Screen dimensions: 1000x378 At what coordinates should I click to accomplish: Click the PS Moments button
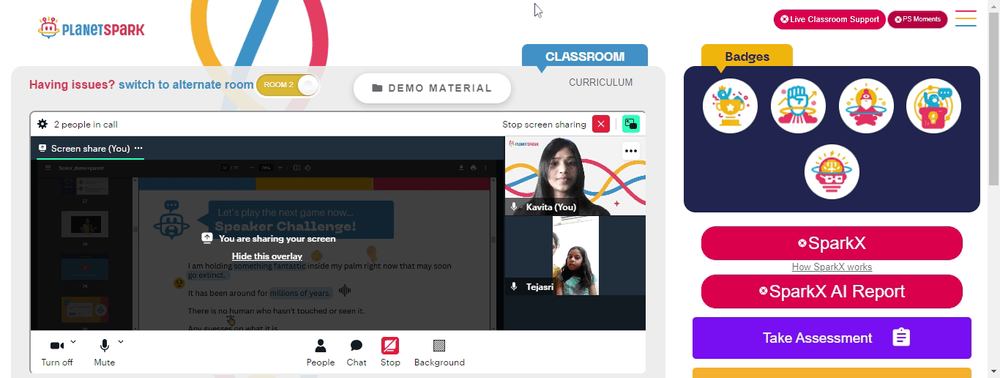click(918, 19)
